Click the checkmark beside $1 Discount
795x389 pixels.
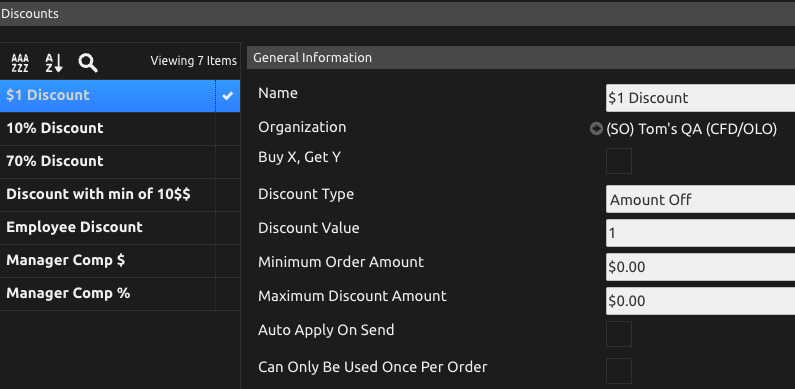click(228, 95)
